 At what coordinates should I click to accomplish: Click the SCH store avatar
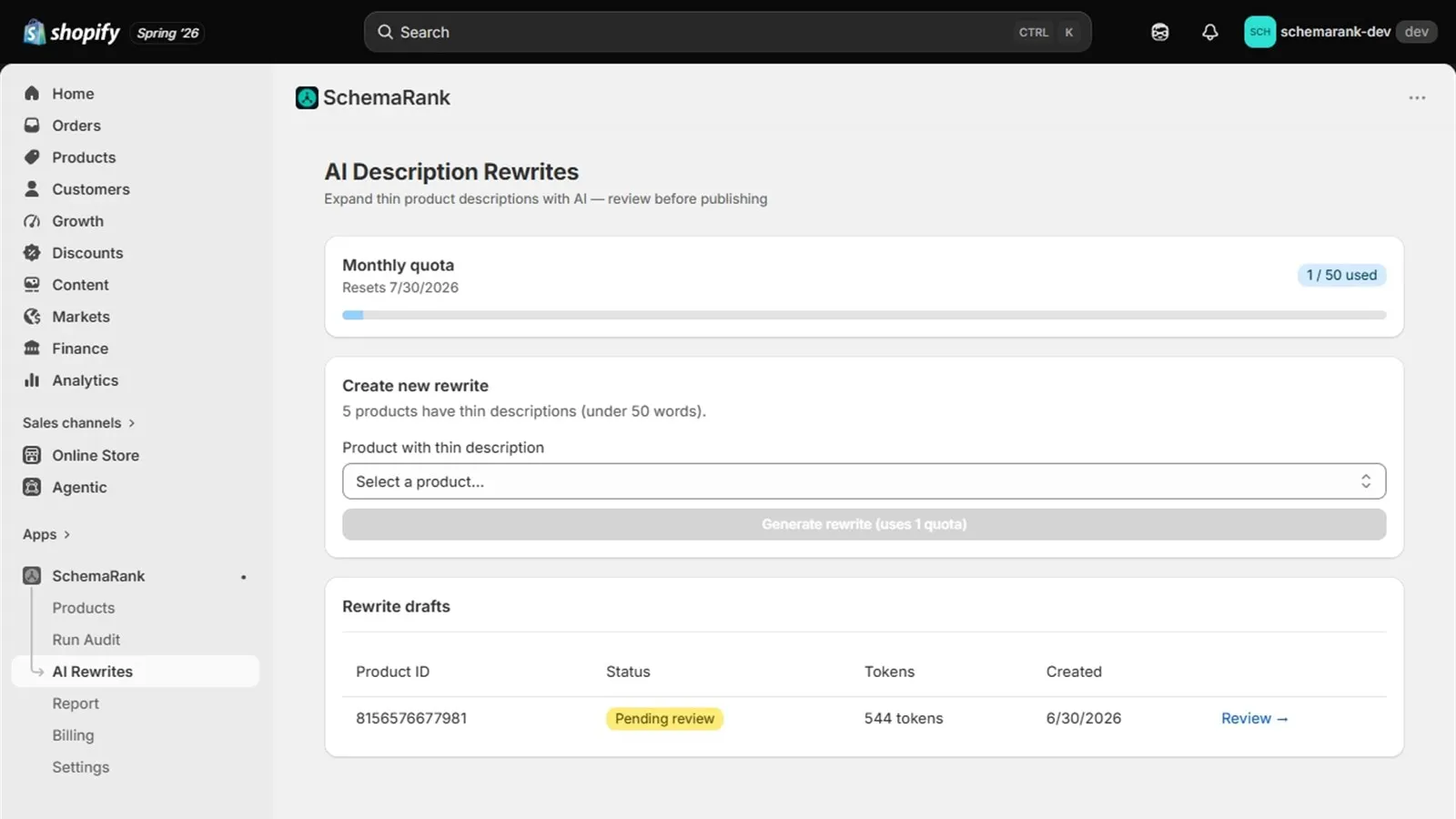point(1259,32)
